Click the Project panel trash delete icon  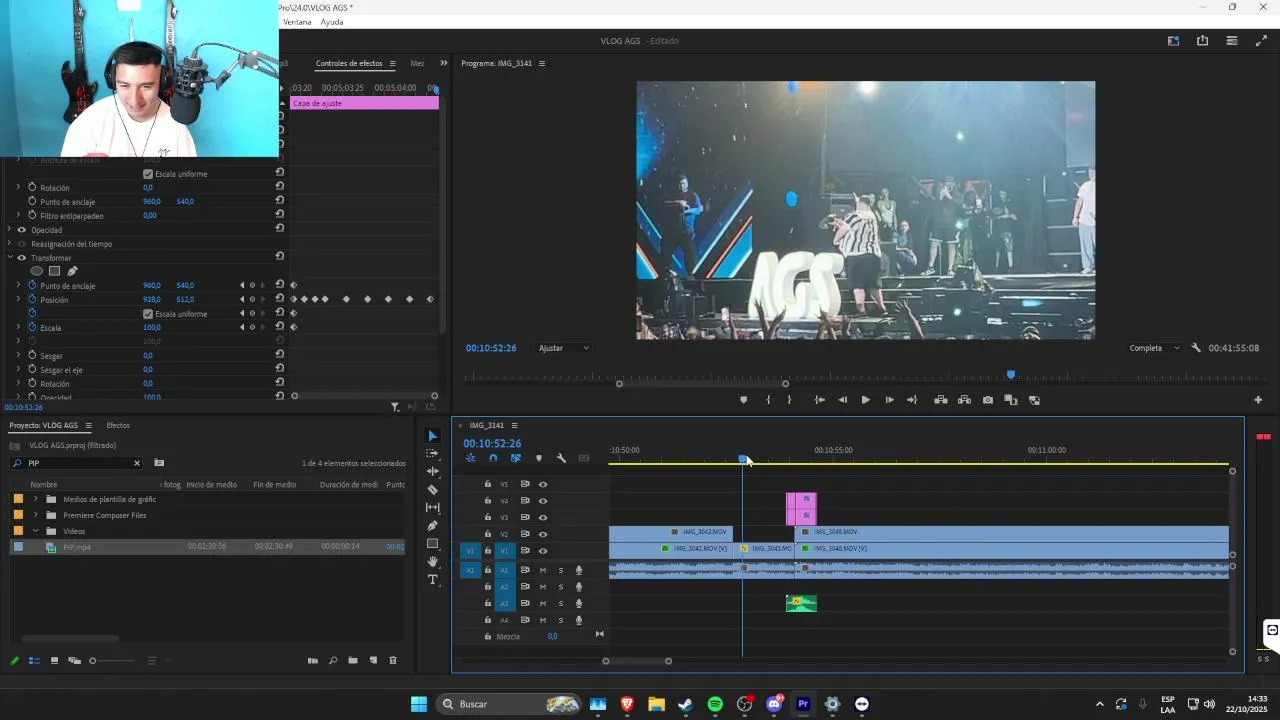(393, 660)
